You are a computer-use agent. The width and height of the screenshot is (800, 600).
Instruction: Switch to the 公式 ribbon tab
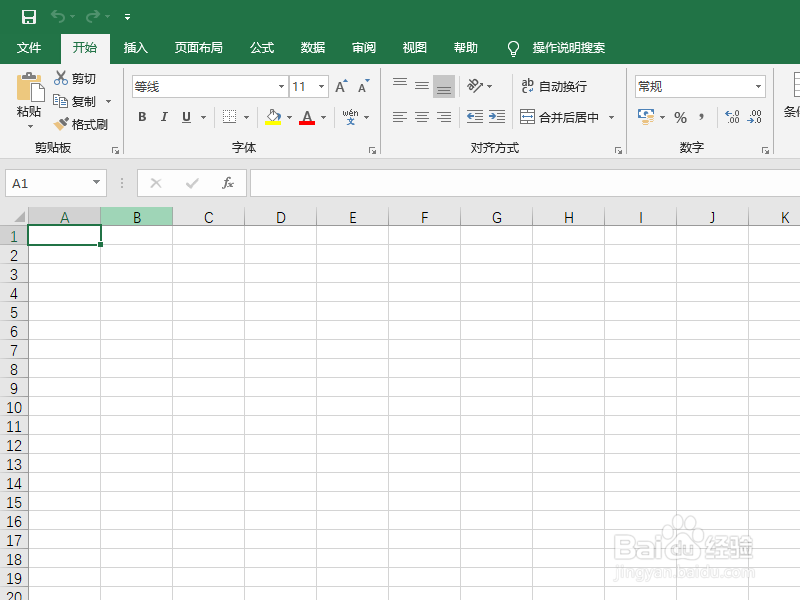pyautogui.click(x=262, y=48)
